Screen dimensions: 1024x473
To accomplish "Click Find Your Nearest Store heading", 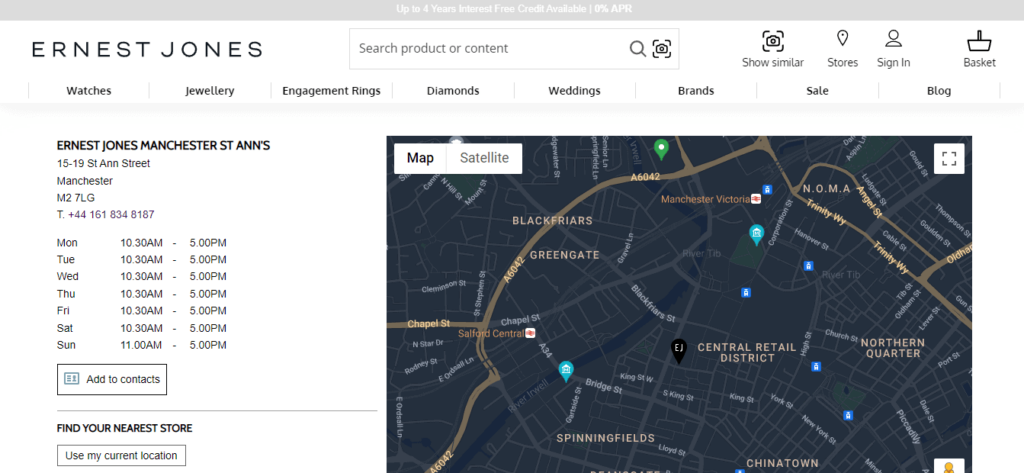I will tap(125, 429).
